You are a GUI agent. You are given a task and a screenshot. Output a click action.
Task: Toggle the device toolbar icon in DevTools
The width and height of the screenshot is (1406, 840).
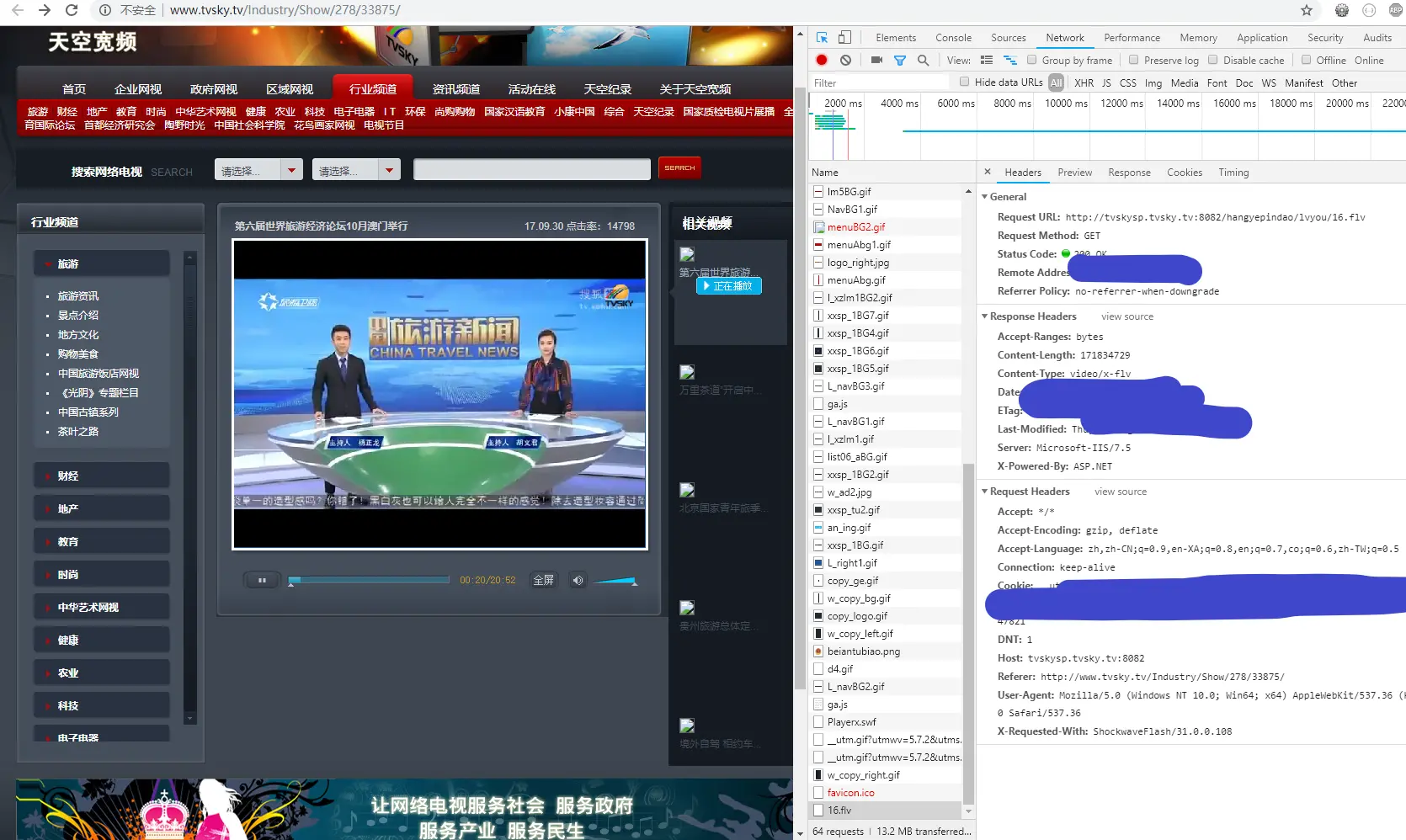[x=844, y=37]
